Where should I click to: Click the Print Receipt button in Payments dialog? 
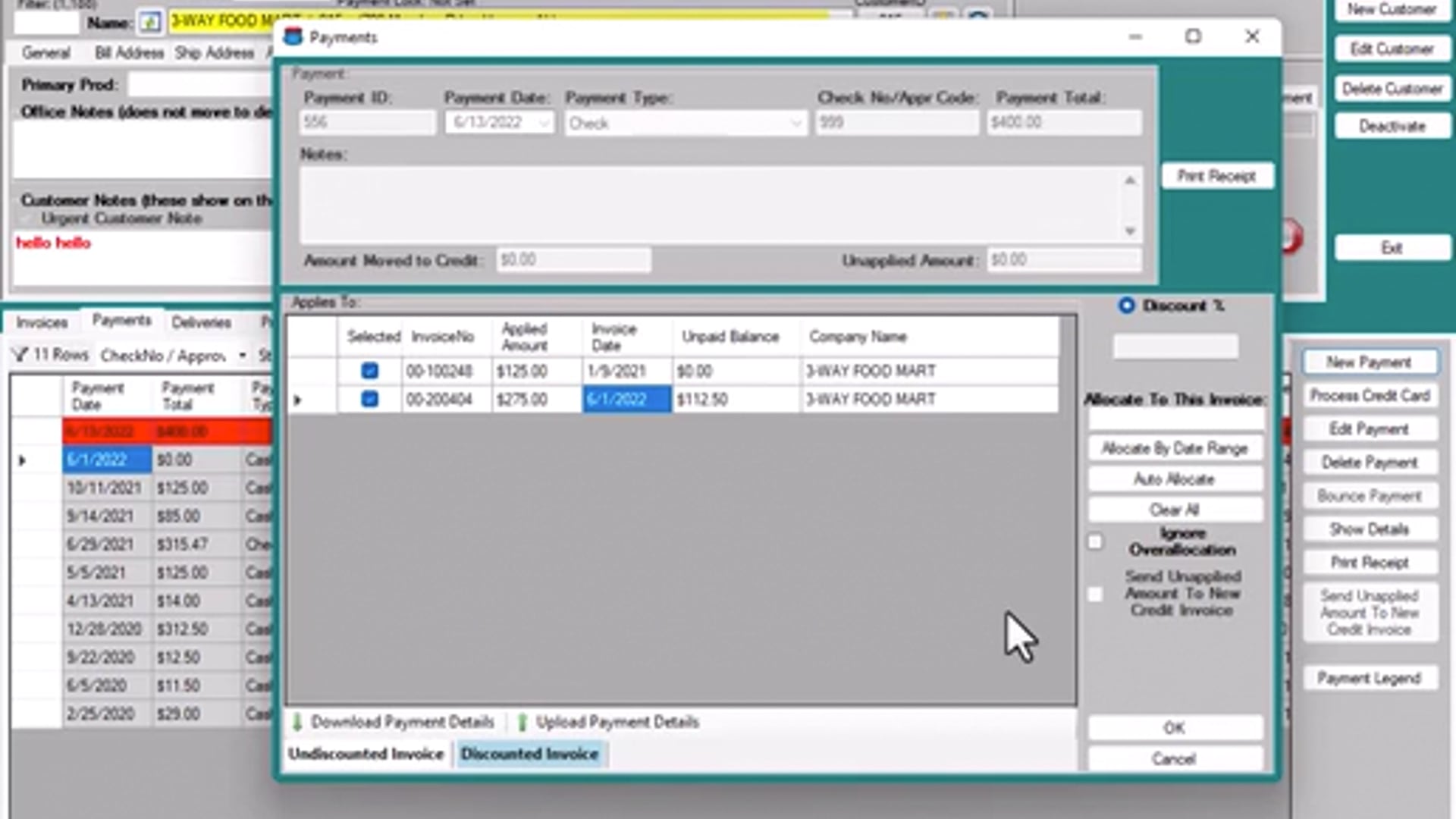tap(1216, 176)
